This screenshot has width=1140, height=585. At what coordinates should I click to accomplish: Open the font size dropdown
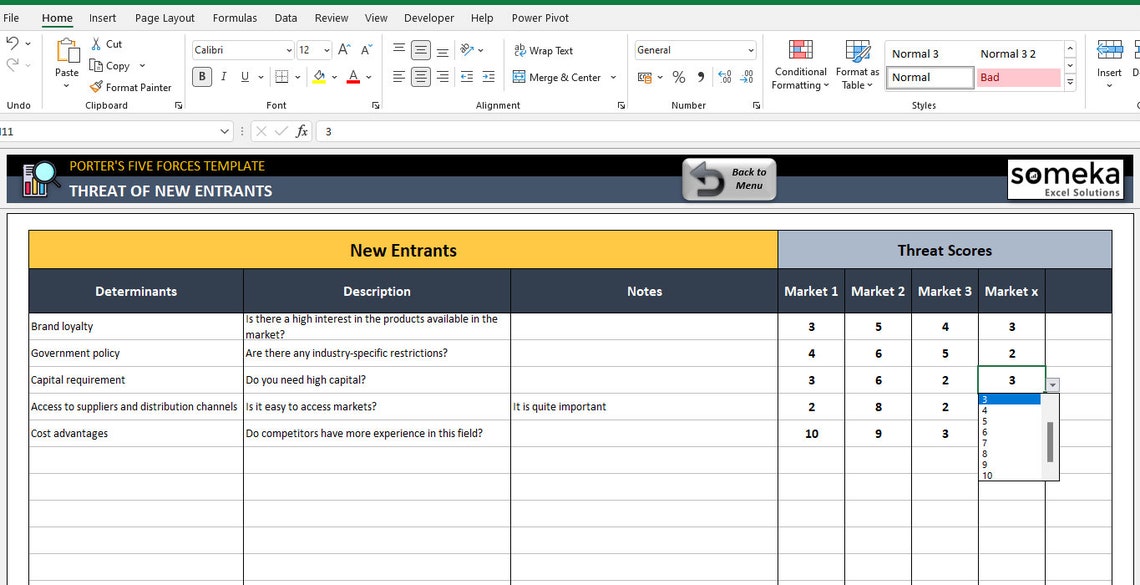[x=325, y=49]
